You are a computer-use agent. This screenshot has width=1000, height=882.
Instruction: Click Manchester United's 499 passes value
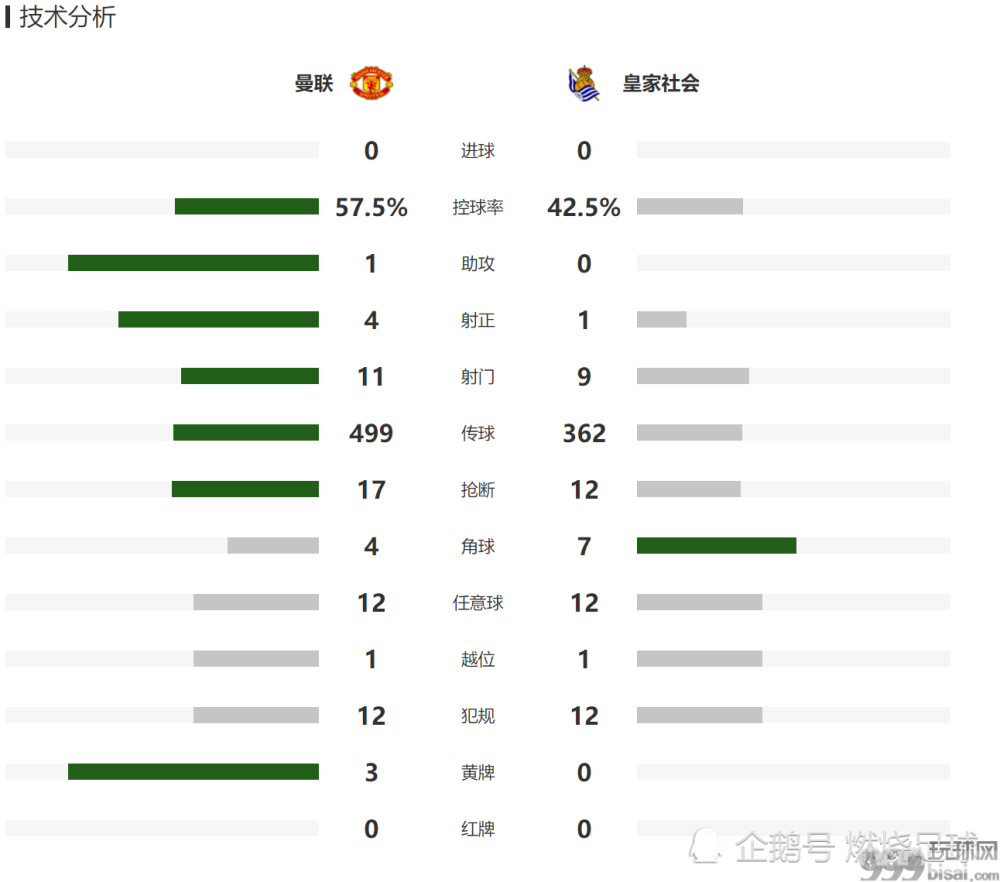point(371,434)
